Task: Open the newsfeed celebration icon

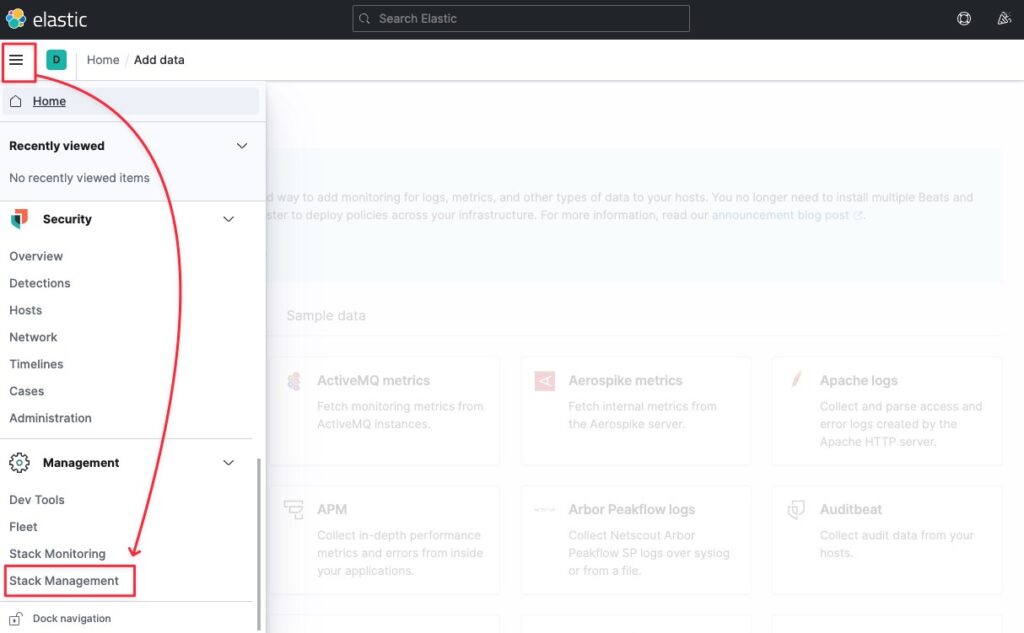Action: (x=1004, y=18)
